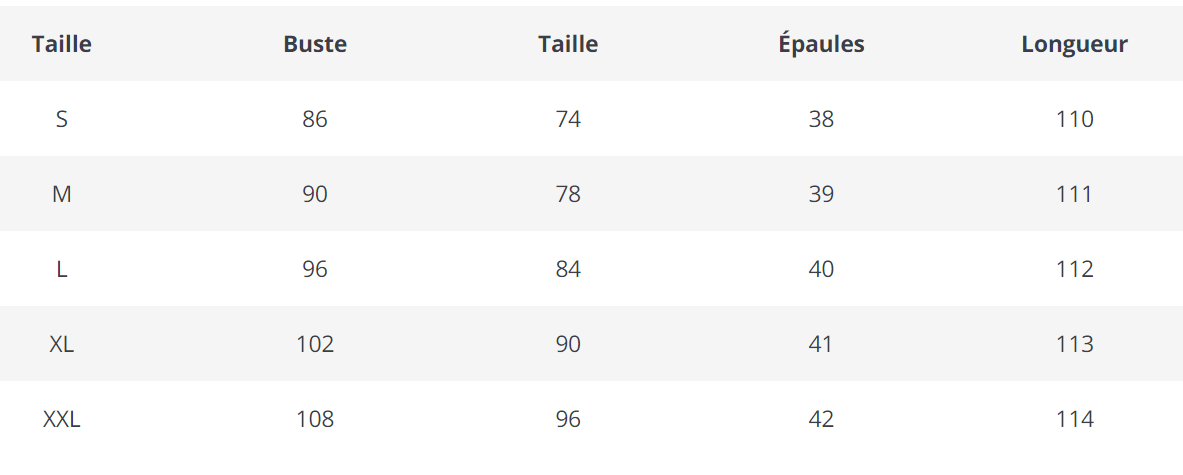
Task: Click waist value 74 in S row
Action: click(568, 119)
